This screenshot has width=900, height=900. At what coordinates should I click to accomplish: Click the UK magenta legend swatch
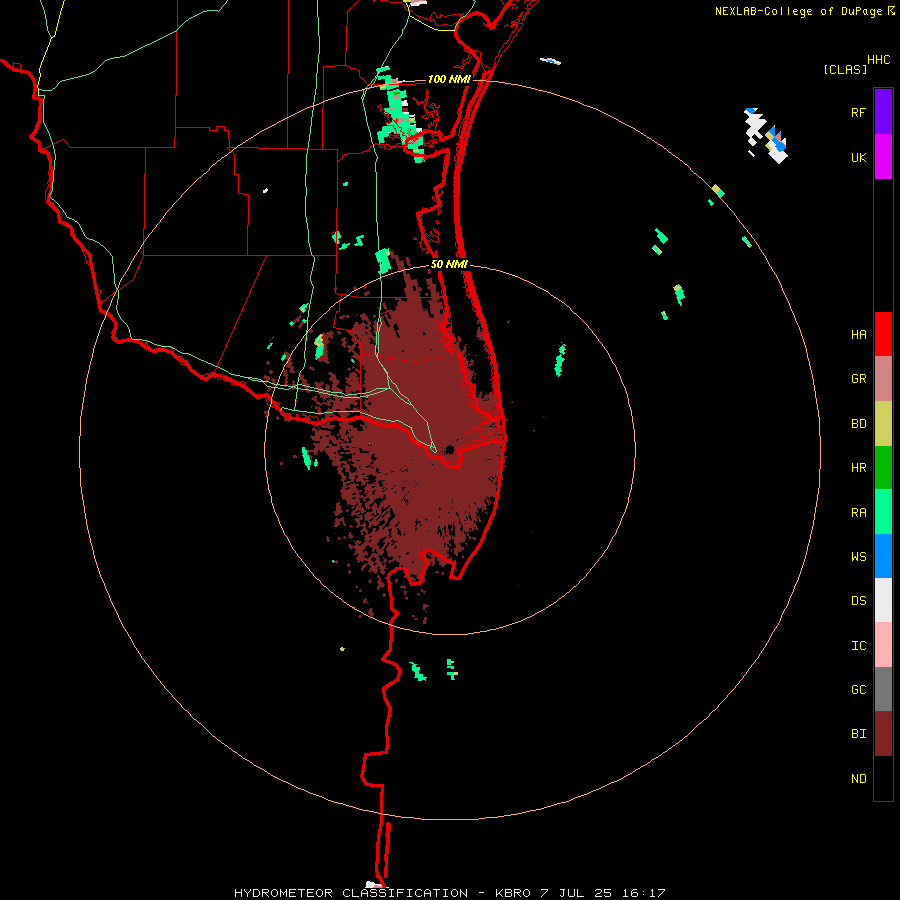coord(883,157)
